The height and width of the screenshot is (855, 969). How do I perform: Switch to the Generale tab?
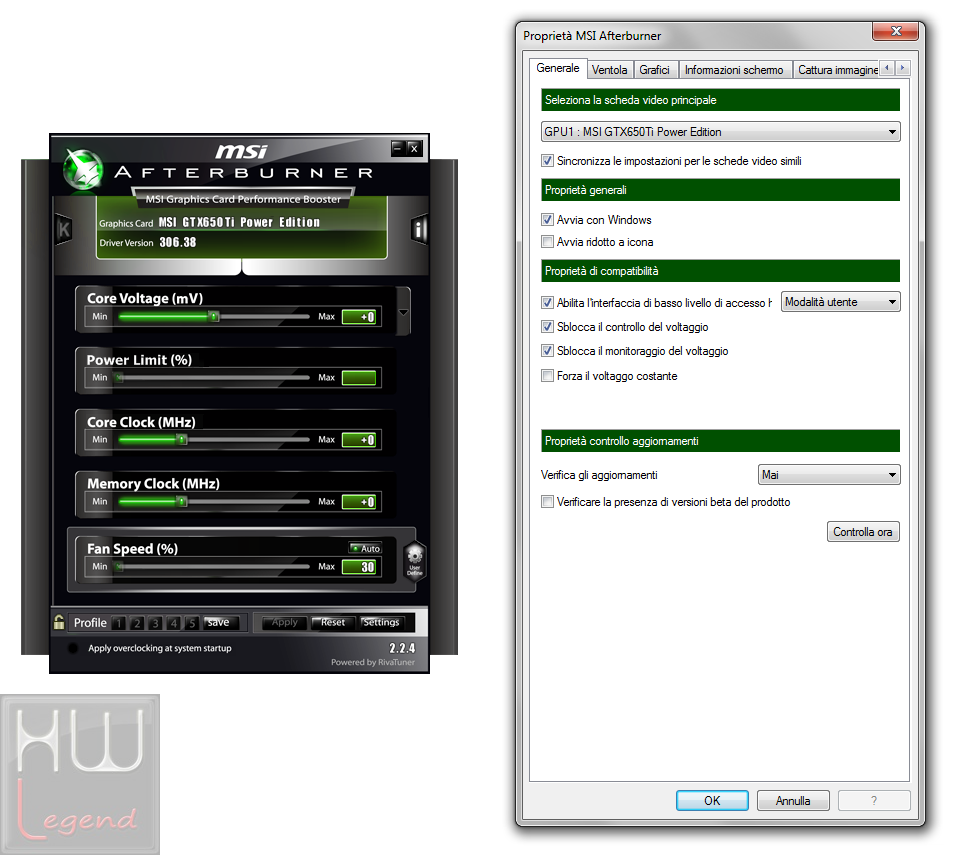point(557,68)
